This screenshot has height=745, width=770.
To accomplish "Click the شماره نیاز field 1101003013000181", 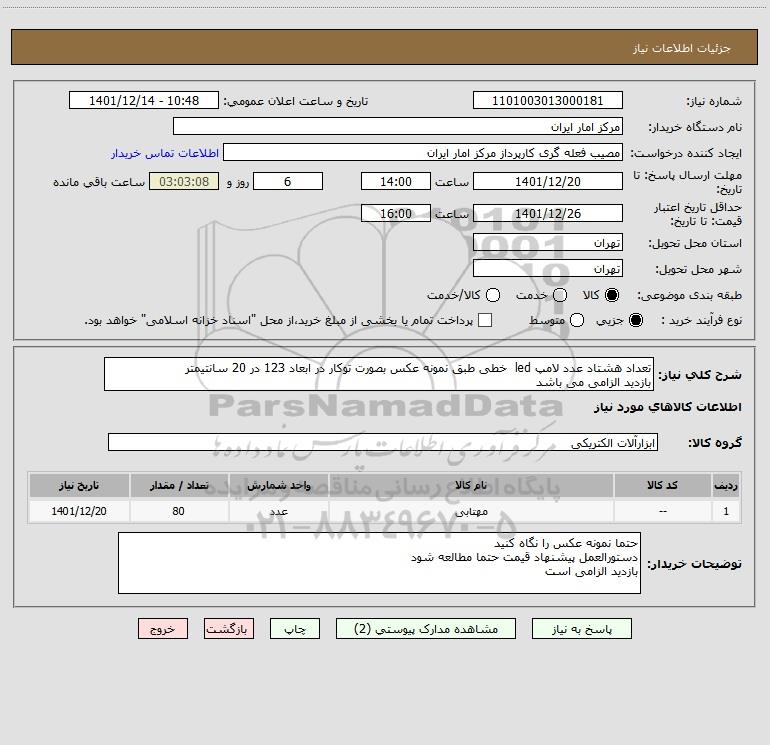I will [x=548, y=100].
